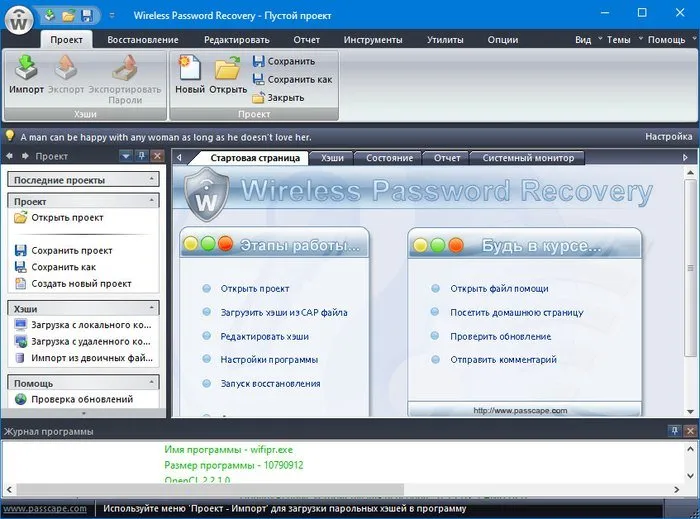Close the Проект side panel
The height and width of the screenshot is (519, 700).
coord(157,156)
